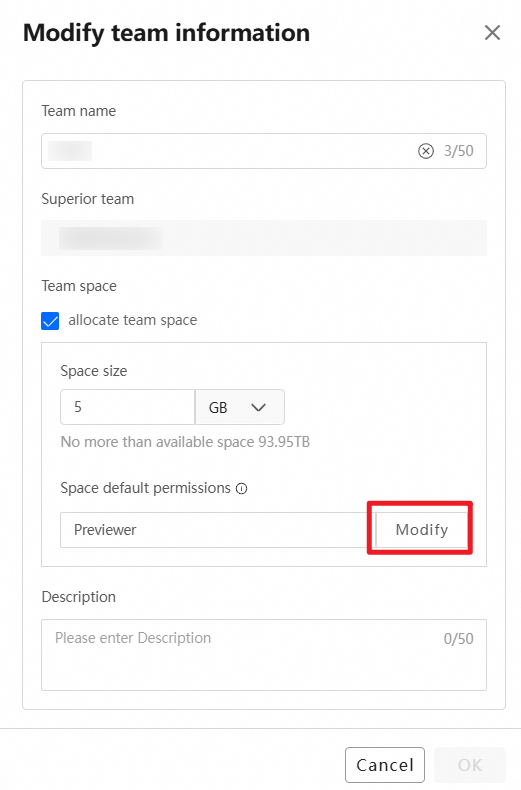The image size is (521, 790).
Task: Close the Modify team information dialog
Action: tap(492, 33)
